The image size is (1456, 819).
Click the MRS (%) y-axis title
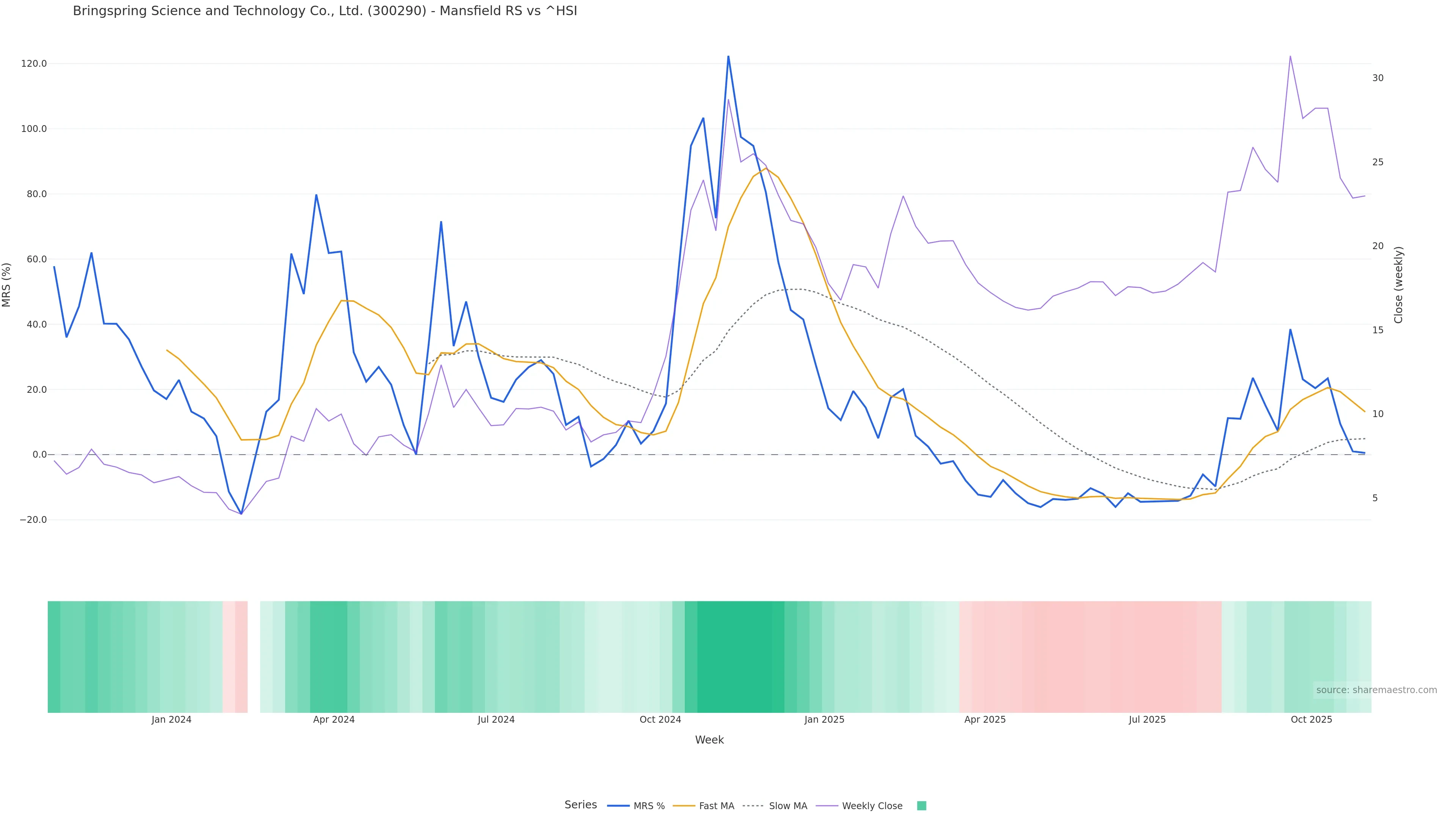[x=7, y=285]
